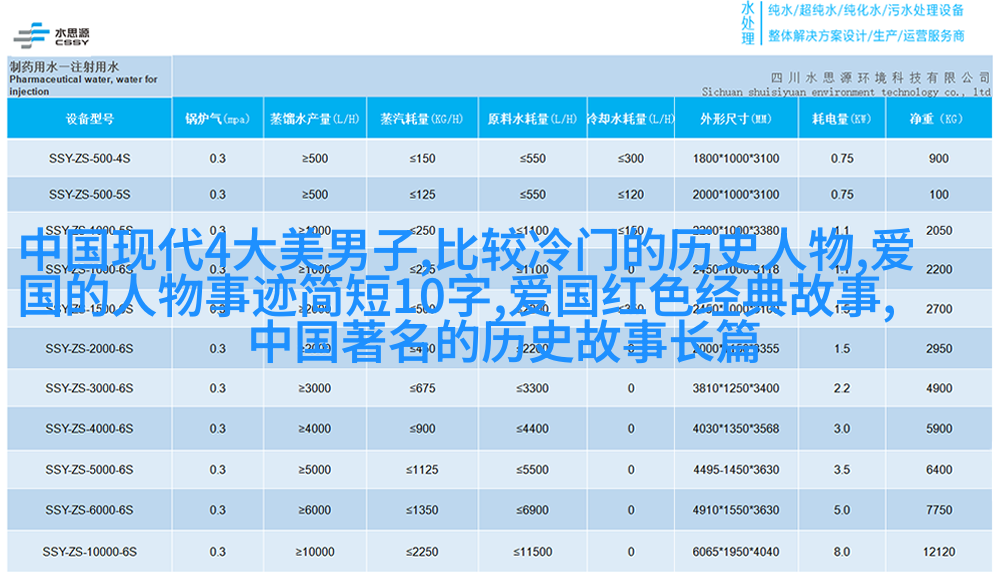Select the 3.5 power consumption cell

tap(842, 470)
